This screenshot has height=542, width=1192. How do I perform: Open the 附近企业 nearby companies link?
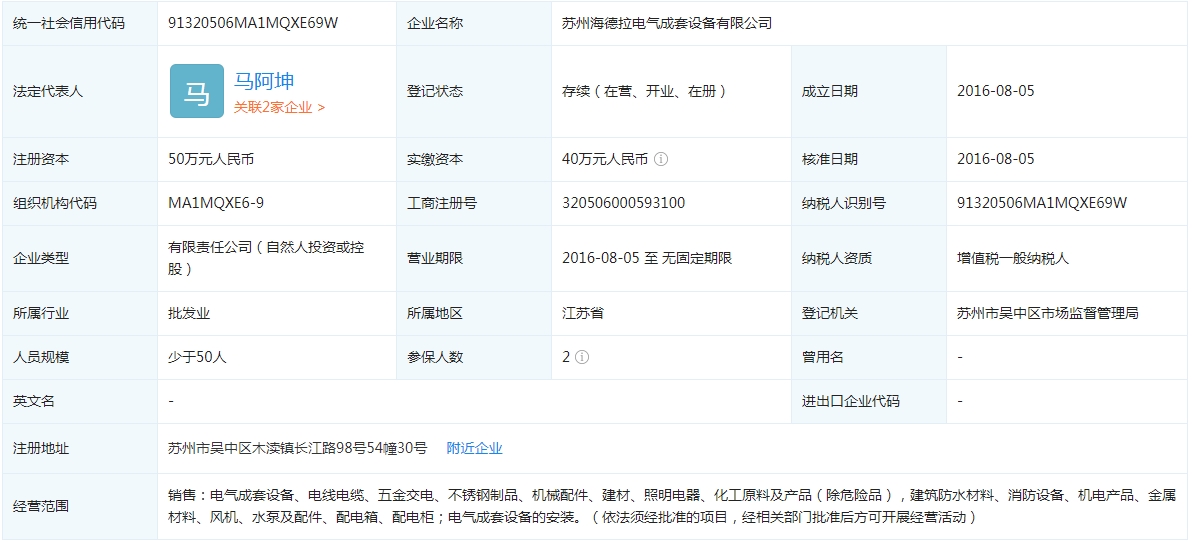(474, 448)
